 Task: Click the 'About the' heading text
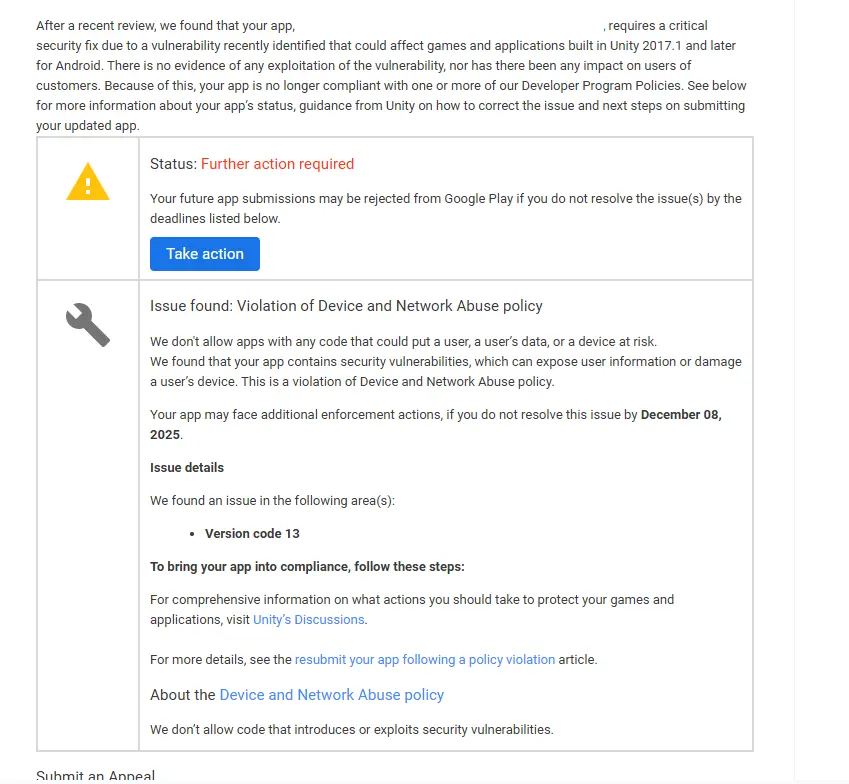pyautogui.click(x=183, y=695)
